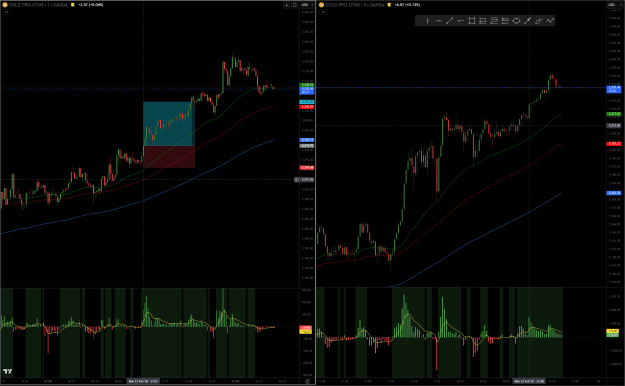The image size is (625, 386).
Task: Click the red stop-loss zone of the long position
Action: point(169,157)
